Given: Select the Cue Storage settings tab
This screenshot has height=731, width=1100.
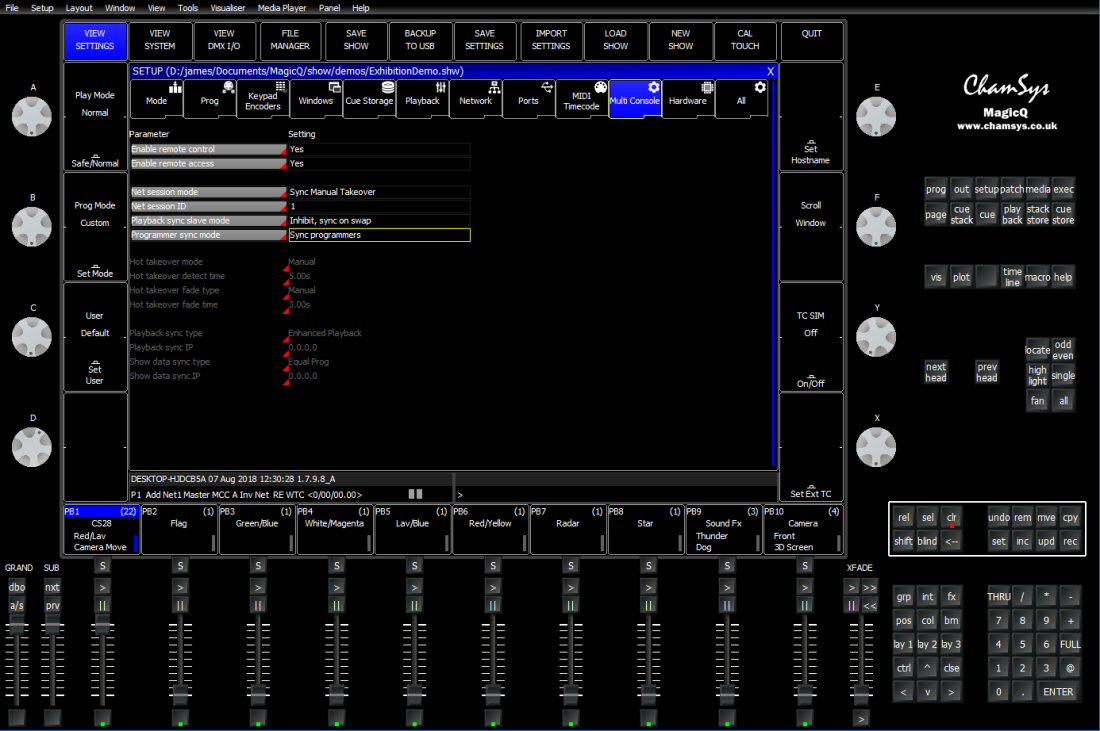Looking at the screenshot, I should coord(369,100).
